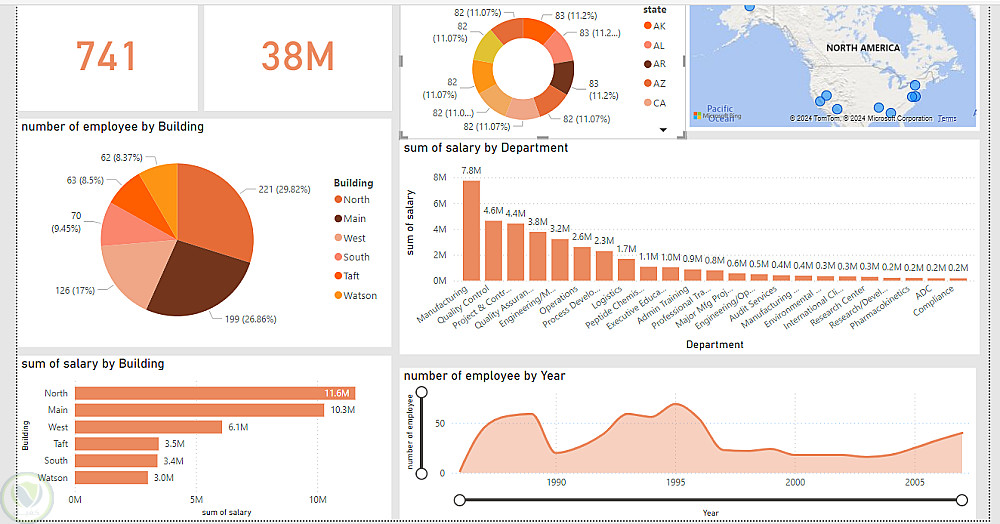
Task: Click the '70 (9.45%)' pie data label
Action: click(67, 222)
